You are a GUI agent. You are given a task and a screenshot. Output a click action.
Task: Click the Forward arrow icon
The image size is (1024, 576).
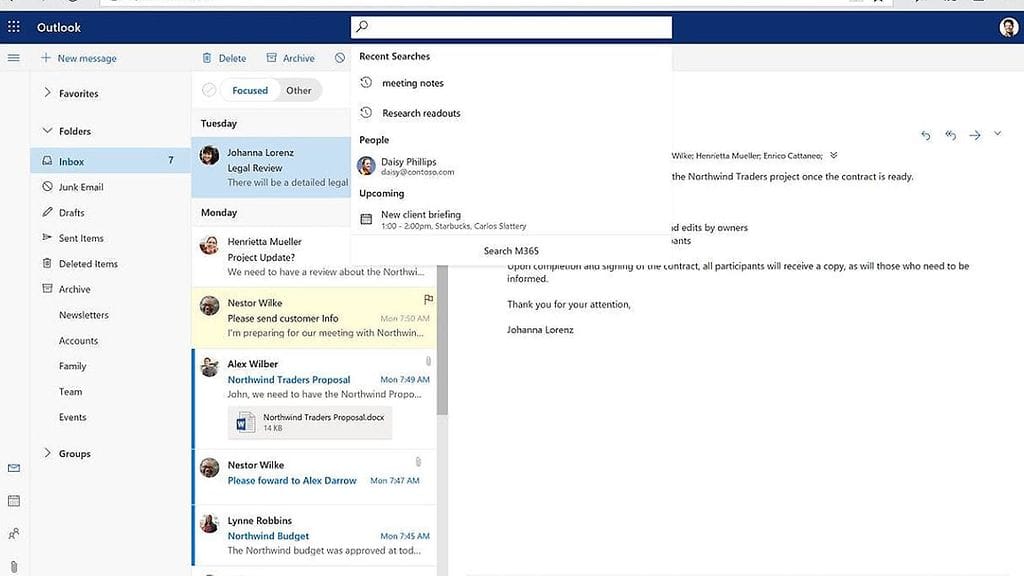point(974,135)
